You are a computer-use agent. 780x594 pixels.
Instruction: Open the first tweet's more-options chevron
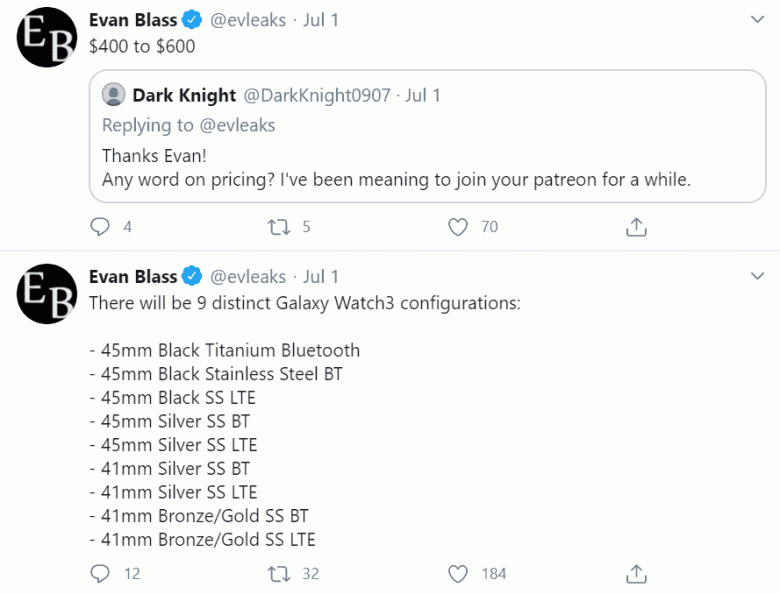[x=757, y=19]
